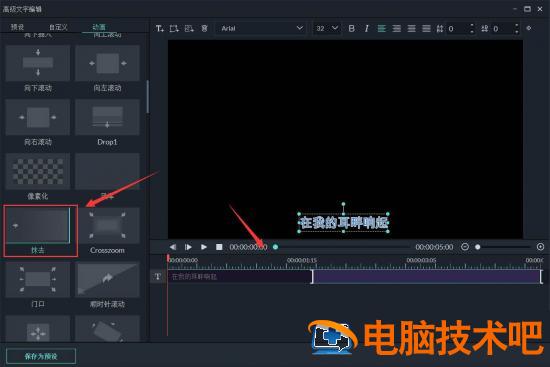Switch to the 预设 tab

point(17,27)
